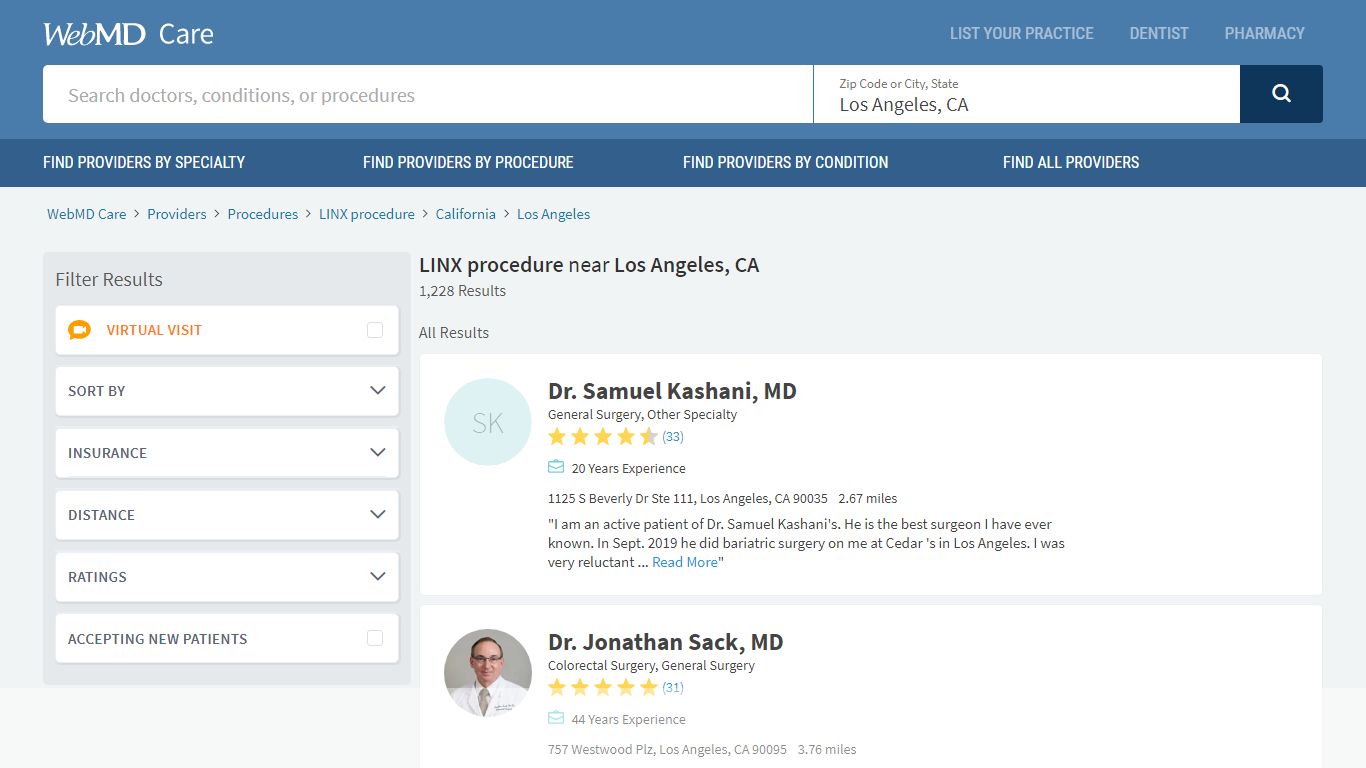Follow the Los Angeles breadcrumb link

[x=554, y=214]
